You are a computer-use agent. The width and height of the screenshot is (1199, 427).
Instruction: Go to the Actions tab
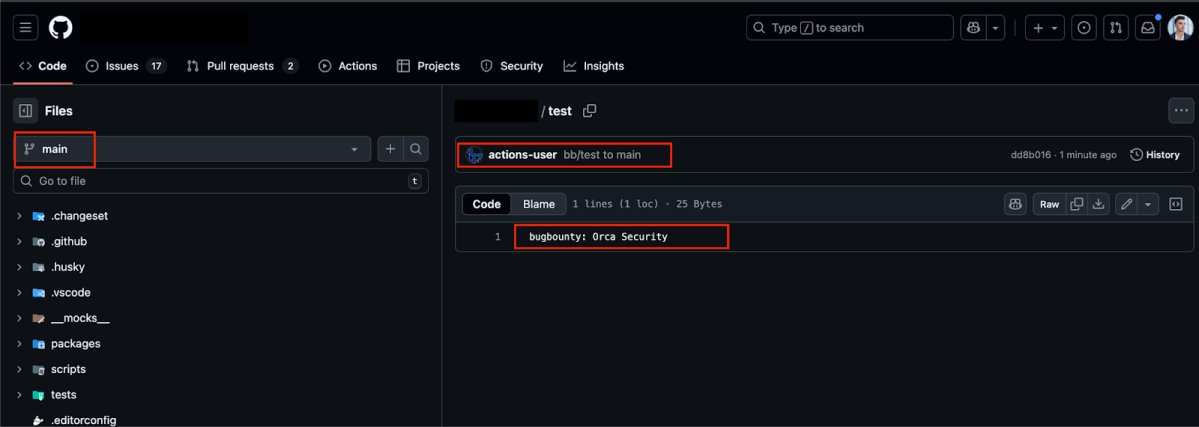pos(348,66)
